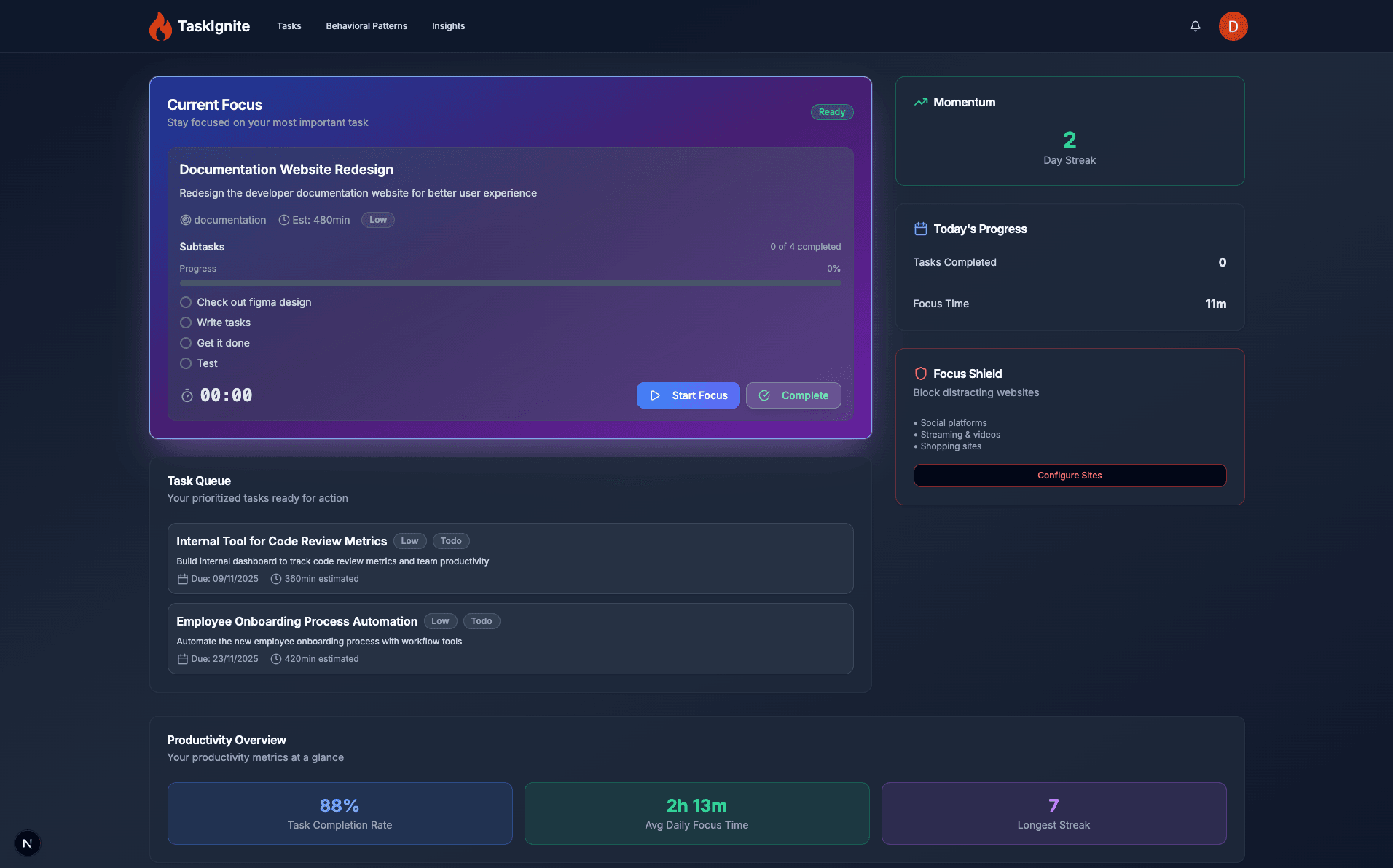Mark the 'Write tasks' subtask done
The image size is (1393, 868).
coord(186,323)
